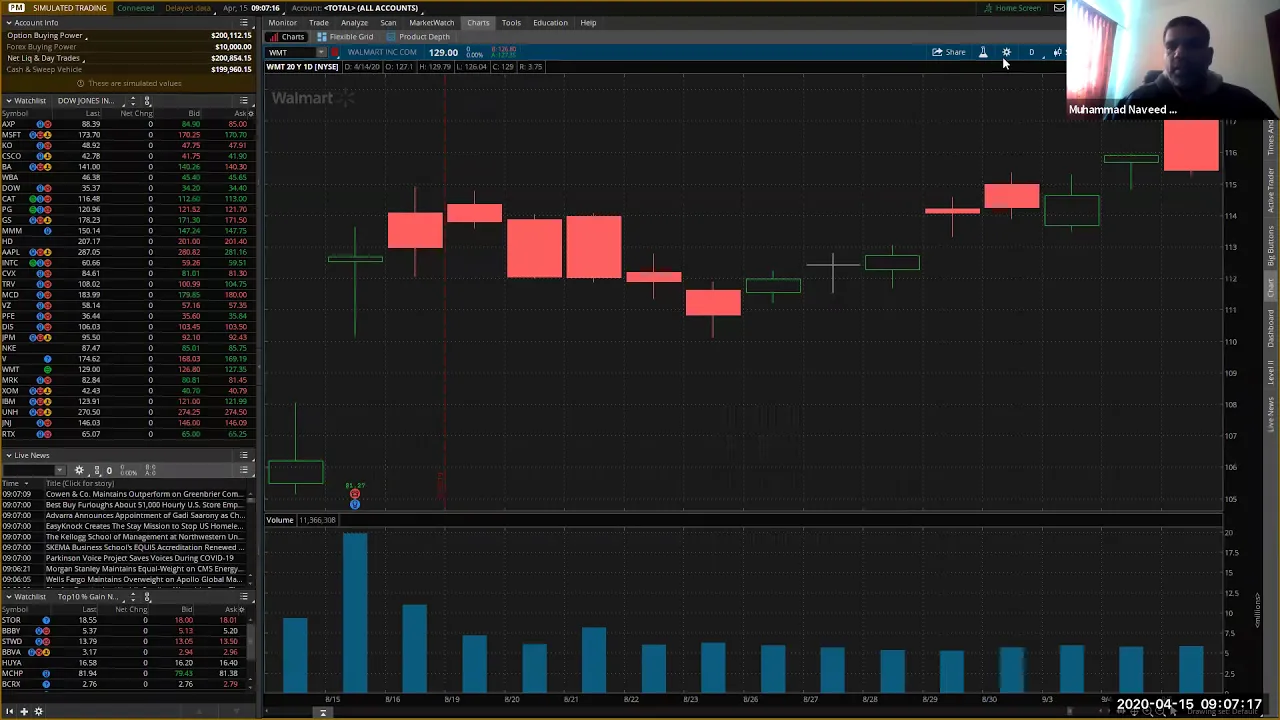
Task: Open the Education tab
Action: (550, 22)
